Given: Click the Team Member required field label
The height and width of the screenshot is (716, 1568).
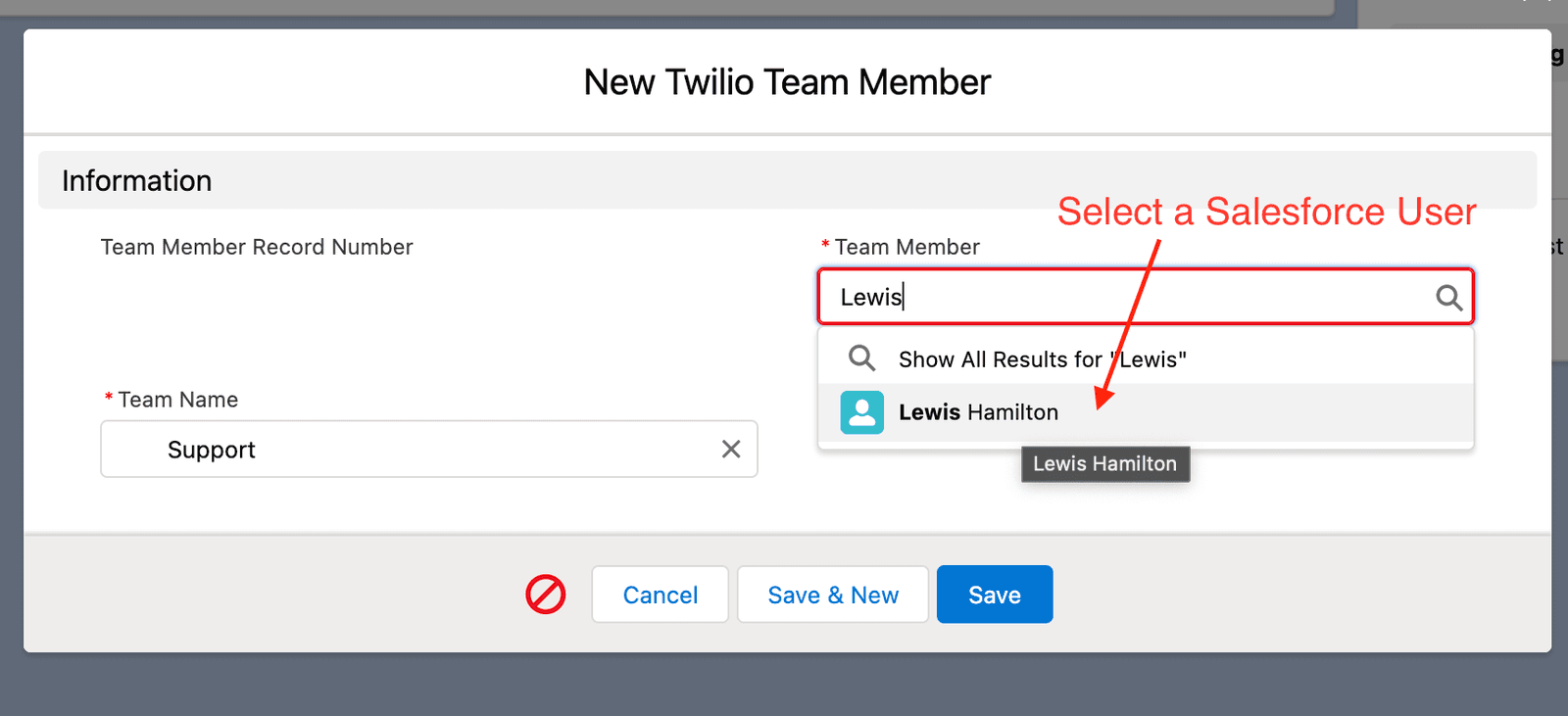Looking at the screenshot, I should 906,247.
